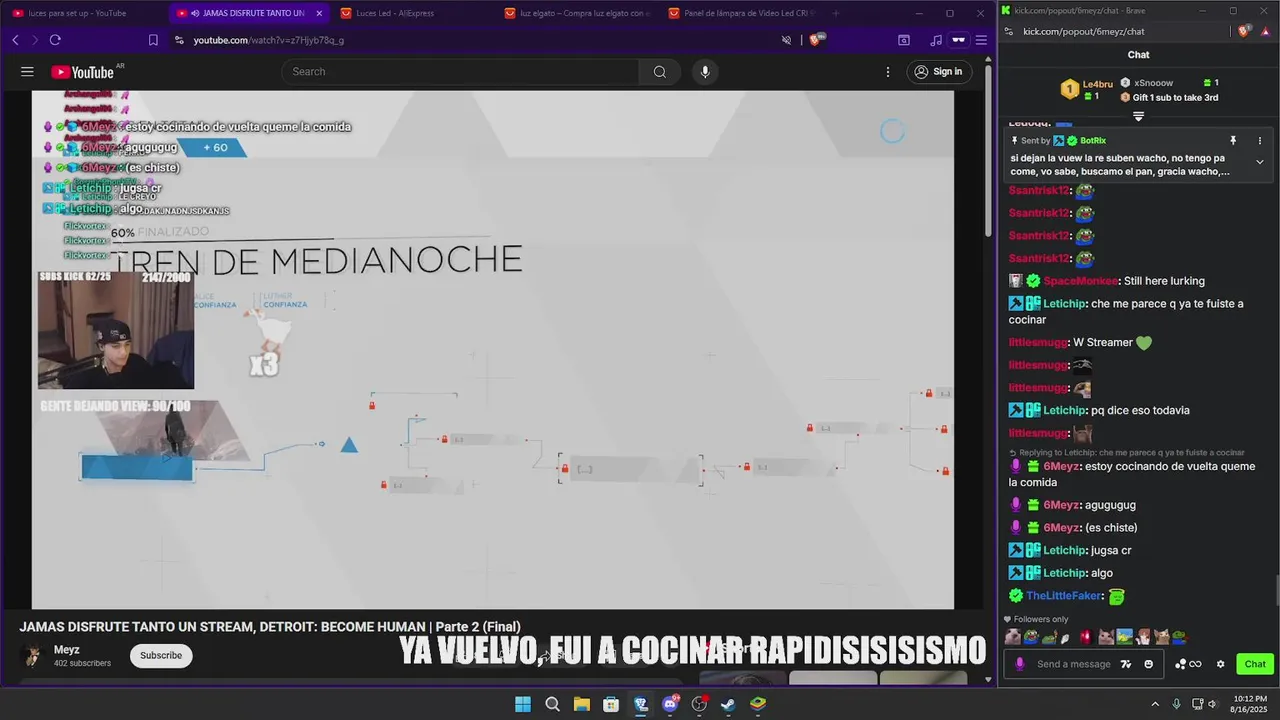Image resolution: width=1280 pixels, height=720 pixels.
Task: Open YouTube settings three-dot menu
Action: coord(887,72)
